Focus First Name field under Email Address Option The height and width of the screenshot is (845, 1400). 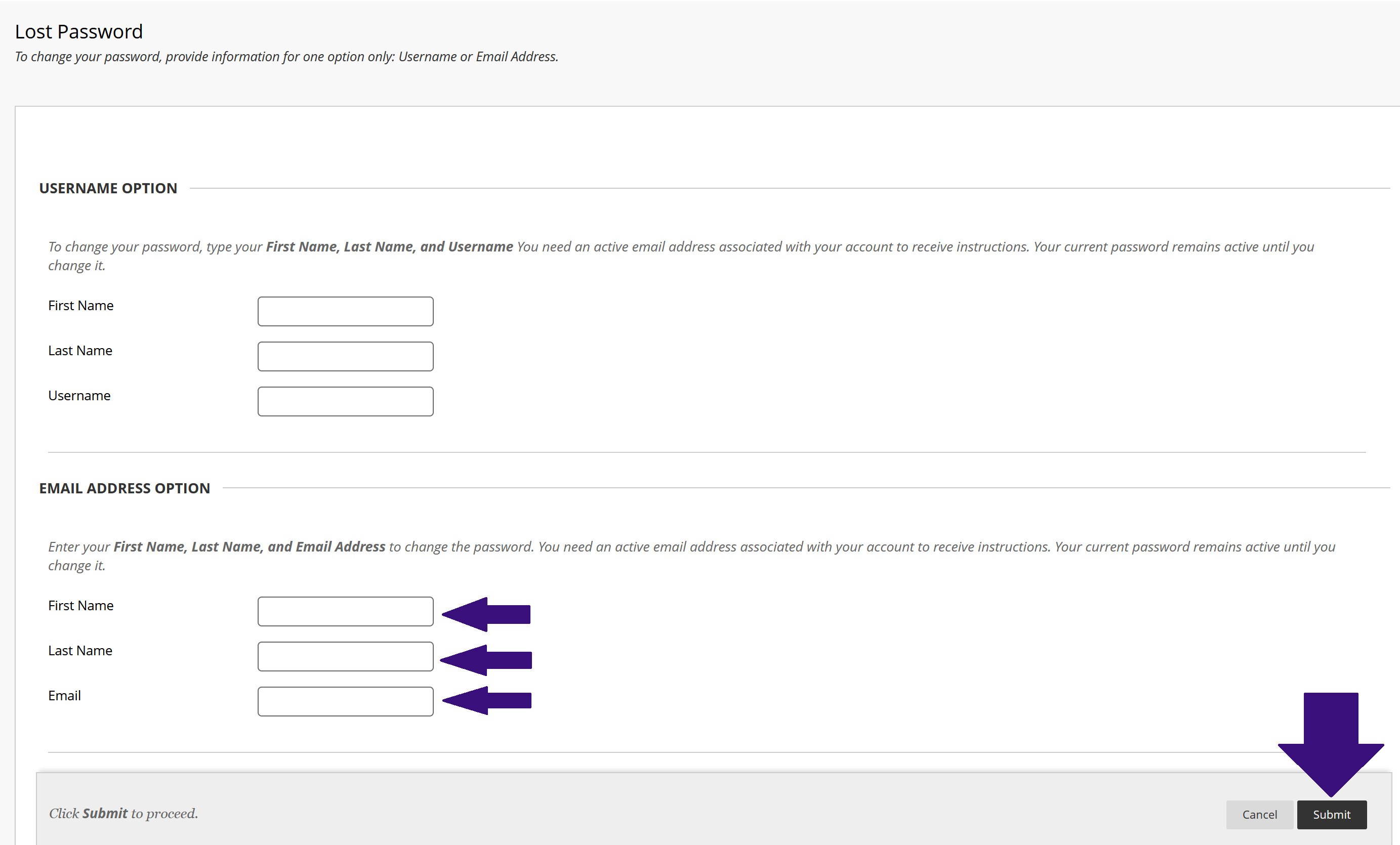tap(346, 611)
